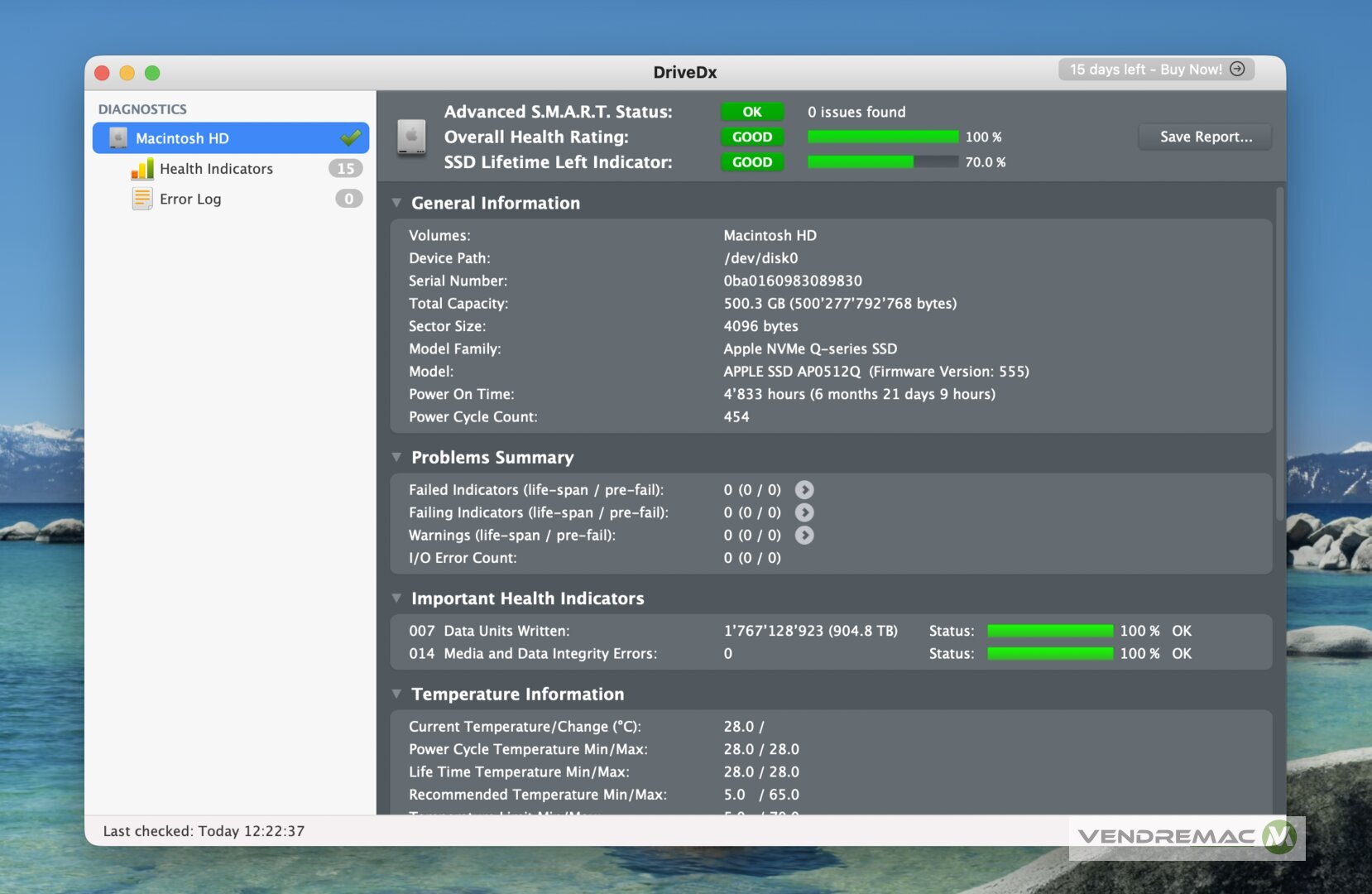Click the Health Indicators bar chart icon
Image resolution: width=1372 pixels, height=894 pixels.
[142, 169]
